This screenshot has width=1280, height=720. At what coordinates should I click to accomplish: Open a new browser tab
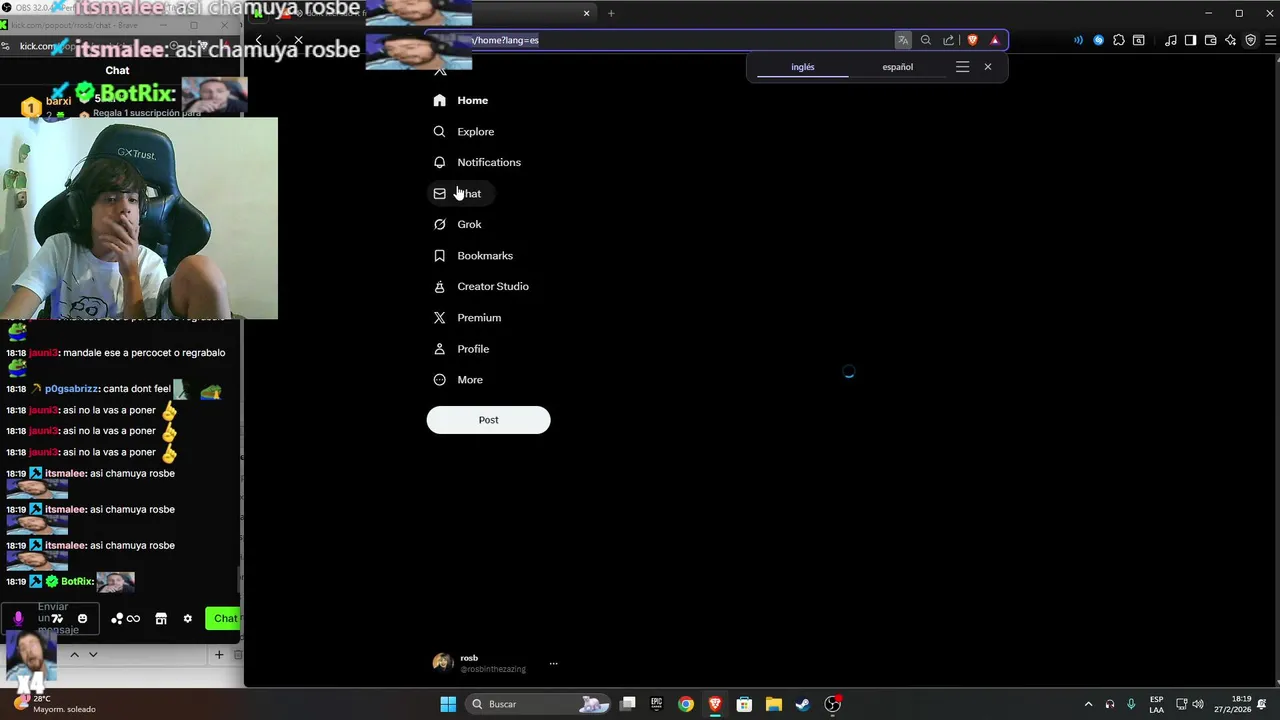[611, 13]
